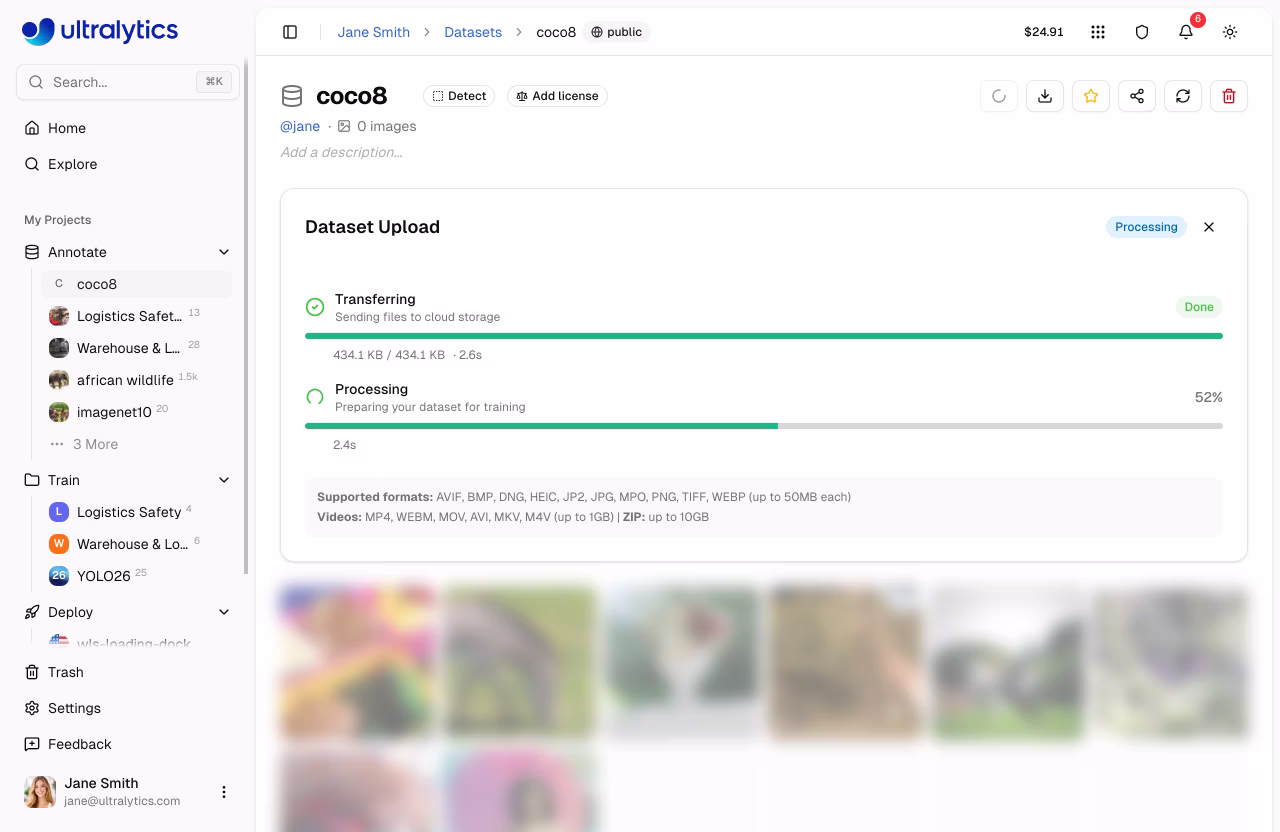Image resolution: width=1280 pixels, height=832 pixels.
Task: Refresh the dataset with sync icon
Action: pyautogui.click(x=1183, y=96)
